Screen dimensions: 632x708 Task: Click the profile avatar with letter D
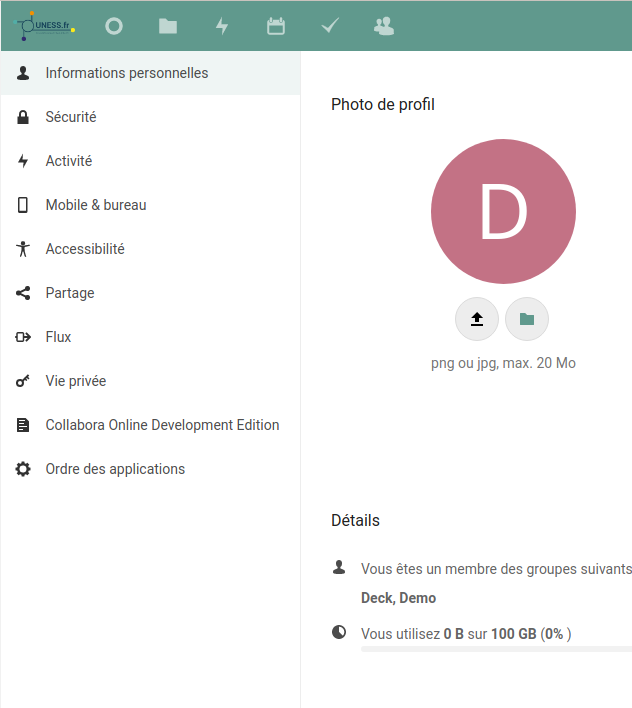(503, 212)
